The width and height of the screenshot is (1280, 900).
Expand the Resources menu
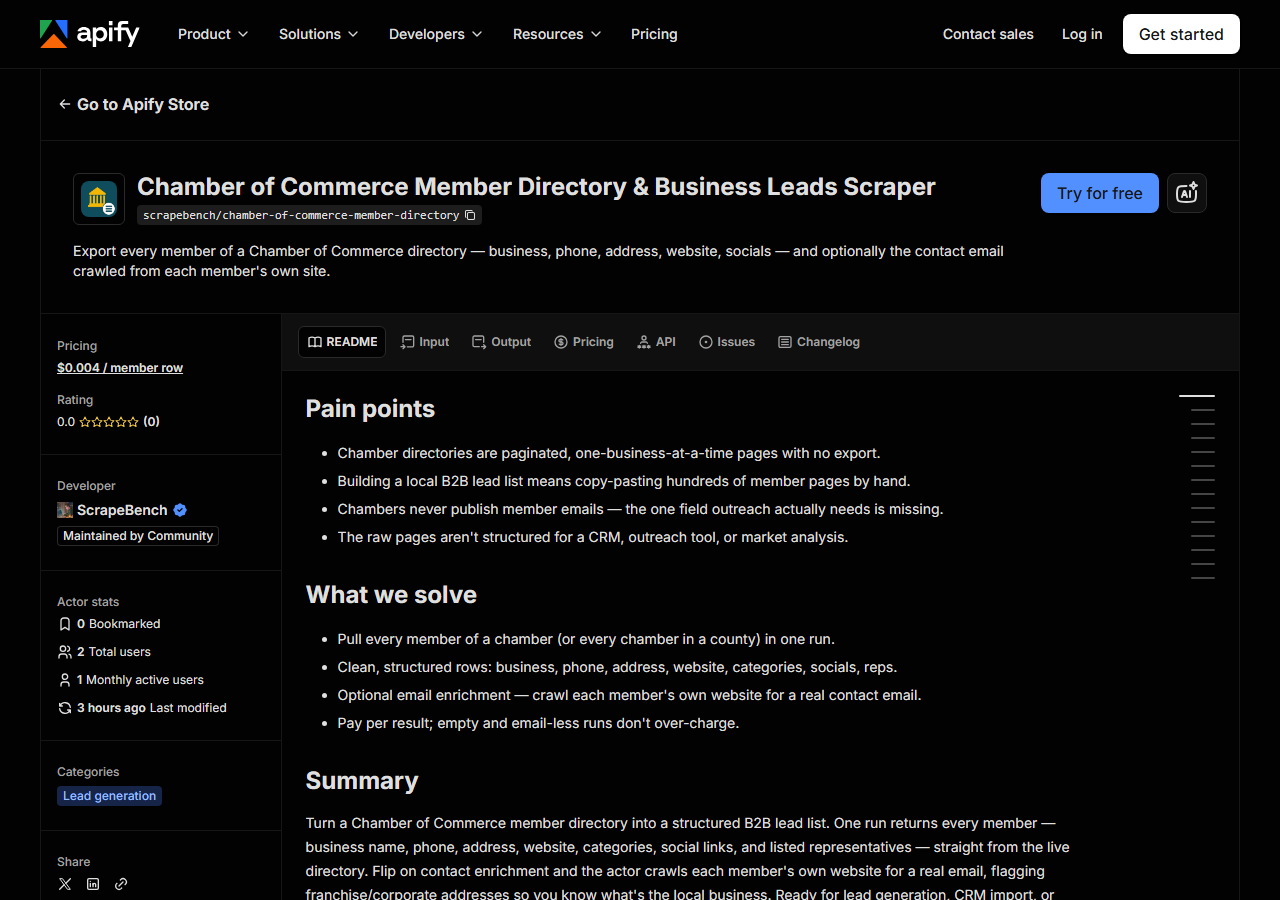[557, 34]
